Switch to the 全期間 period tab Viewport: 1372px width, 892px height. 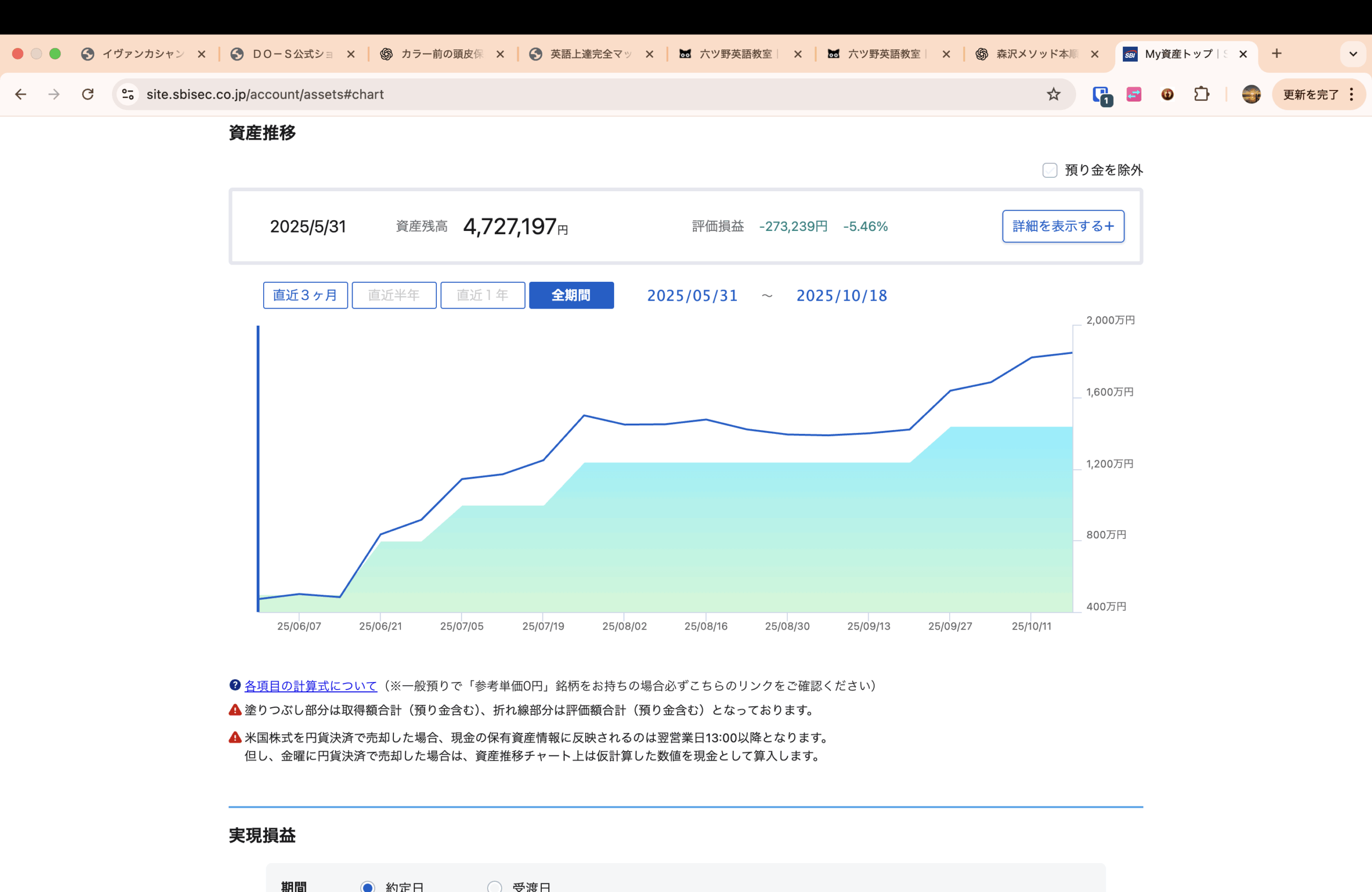[x=571, y=295]
